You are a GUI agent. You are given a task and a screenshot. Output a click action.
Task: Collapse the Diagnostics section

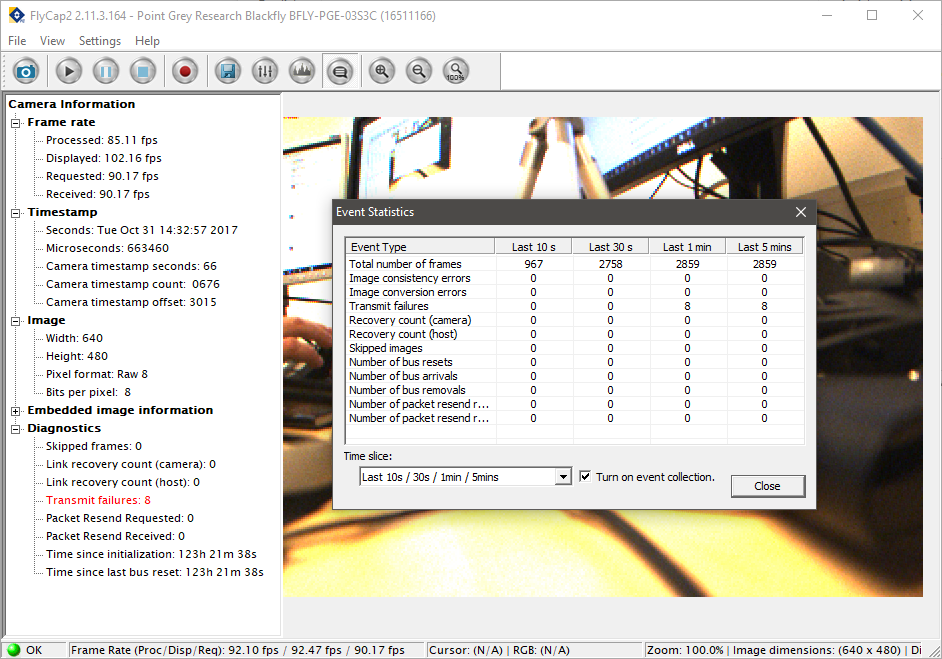13,428
